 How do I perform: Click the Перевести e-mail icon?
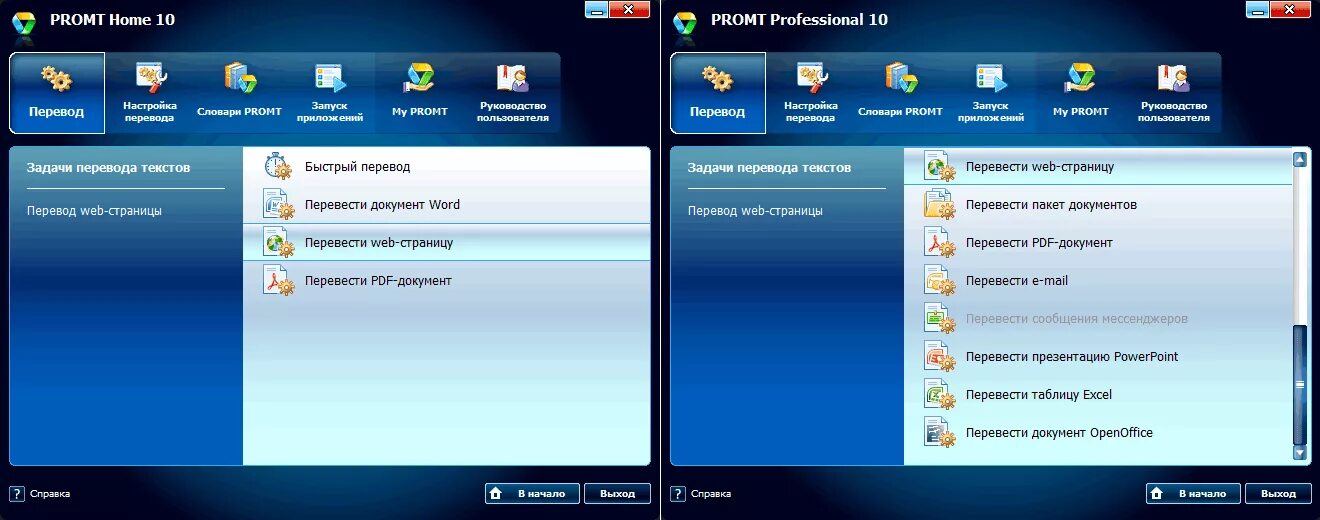click(940, 281)
